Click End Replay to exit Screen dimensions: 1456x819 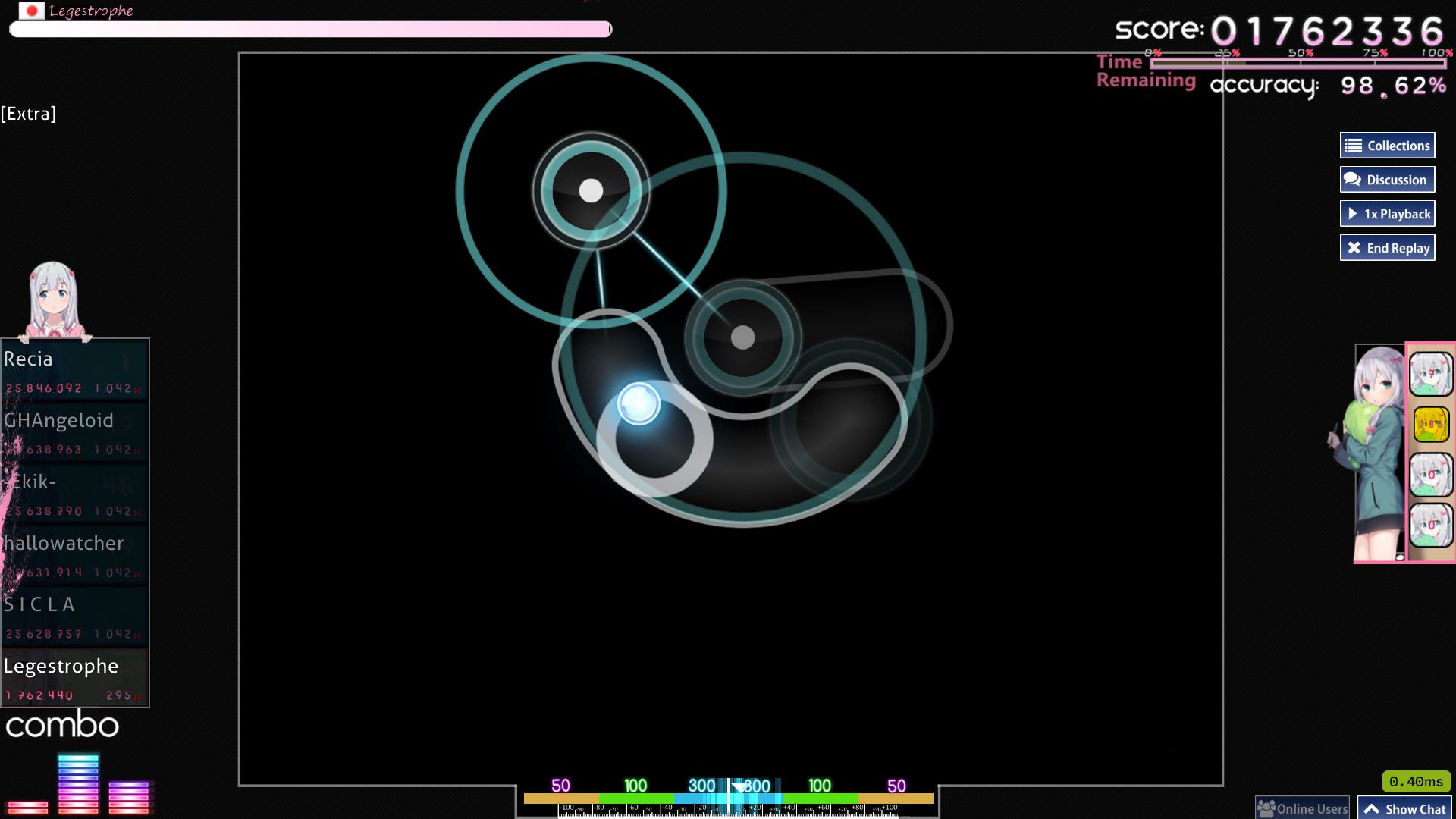click(1387, 248)
